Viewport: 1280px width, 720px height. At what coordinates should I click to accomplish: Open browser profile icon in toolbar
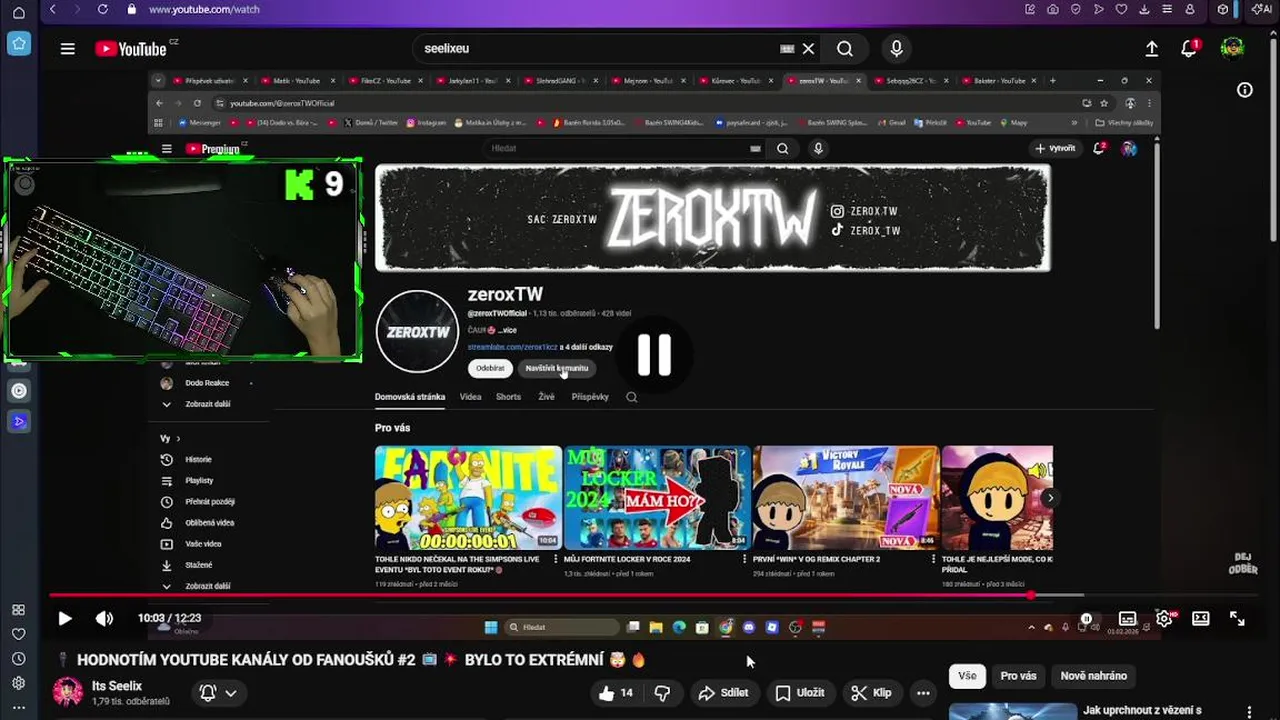point(1190,9)
